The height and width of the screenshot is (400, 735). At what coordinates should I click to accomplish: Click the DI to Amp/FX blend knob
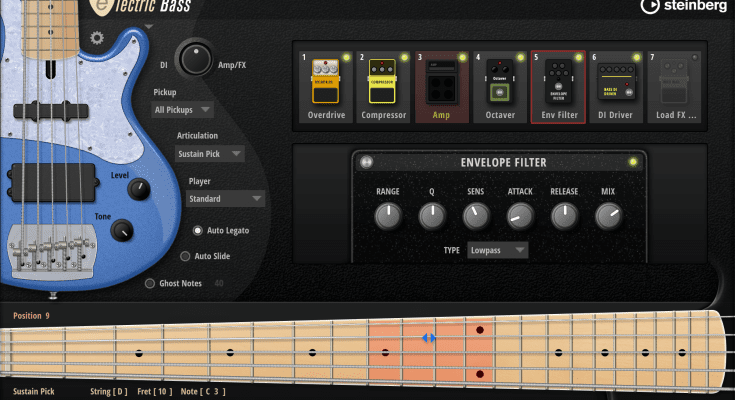click(x=196, y=58)
